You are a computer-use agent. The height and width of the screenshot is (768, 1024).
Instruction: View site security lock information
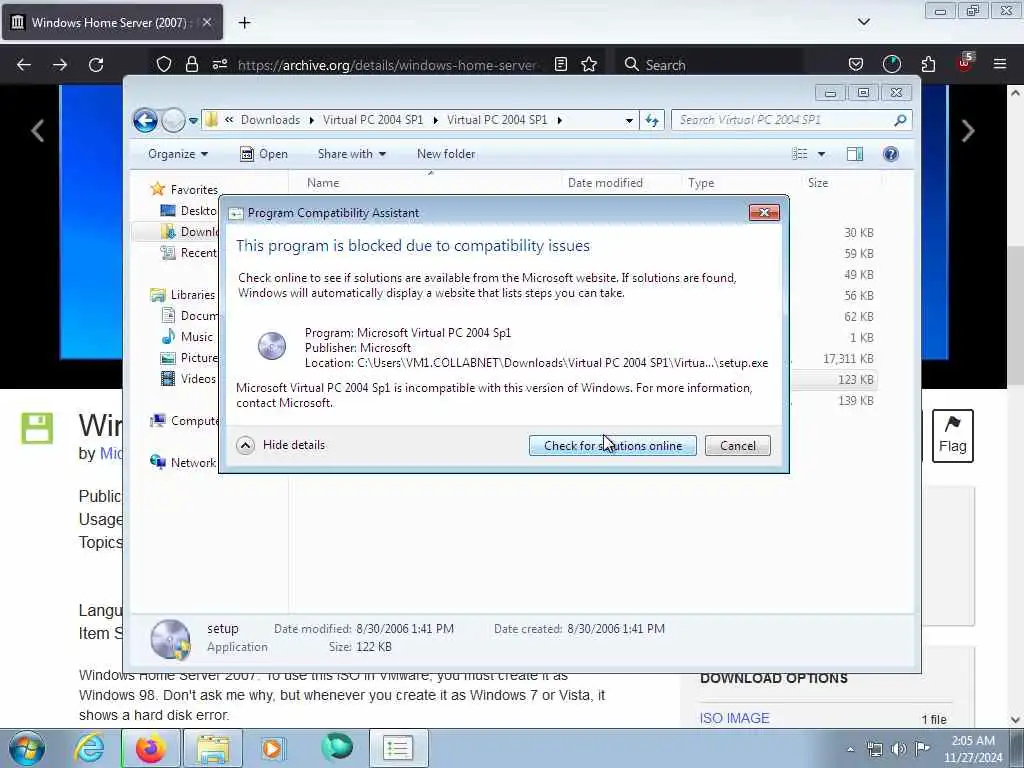191,64
